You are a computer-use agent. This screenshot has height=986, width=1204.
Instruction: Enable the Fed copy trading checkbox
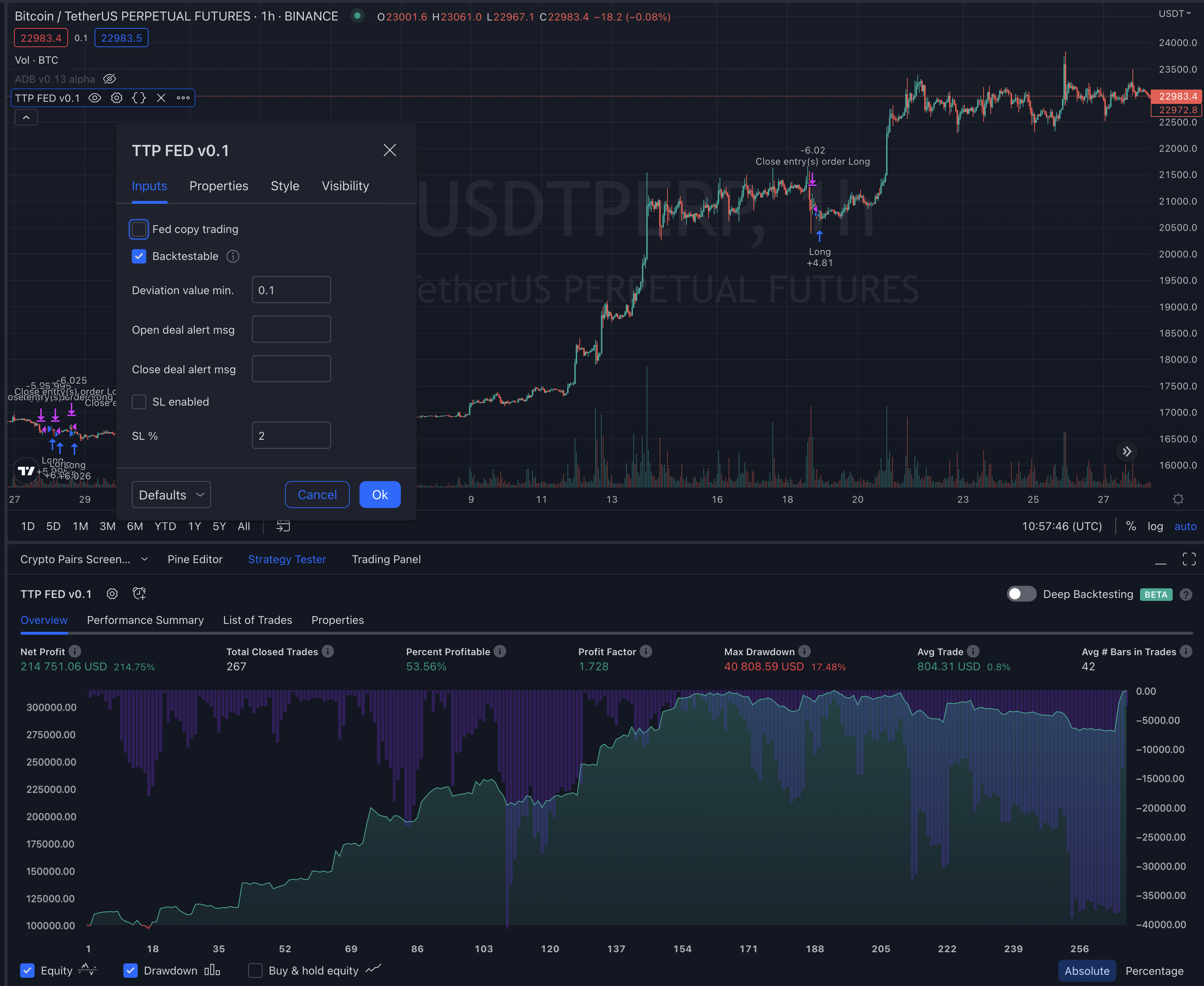(139, 229)
